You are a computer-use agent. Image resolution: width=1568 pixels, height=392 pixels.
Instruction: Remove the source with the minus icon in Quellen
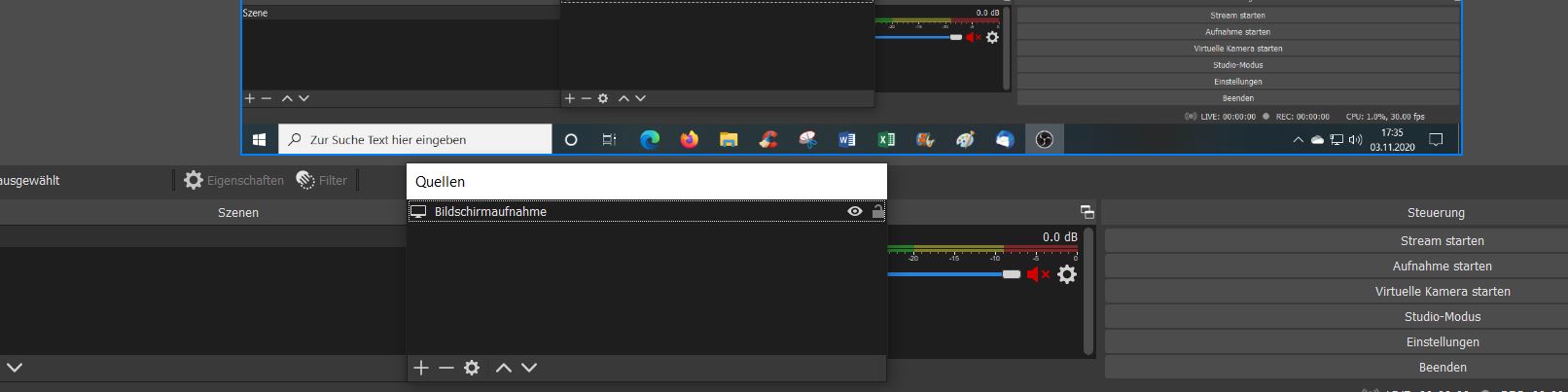pyautogui.click(x=445, y=368)
